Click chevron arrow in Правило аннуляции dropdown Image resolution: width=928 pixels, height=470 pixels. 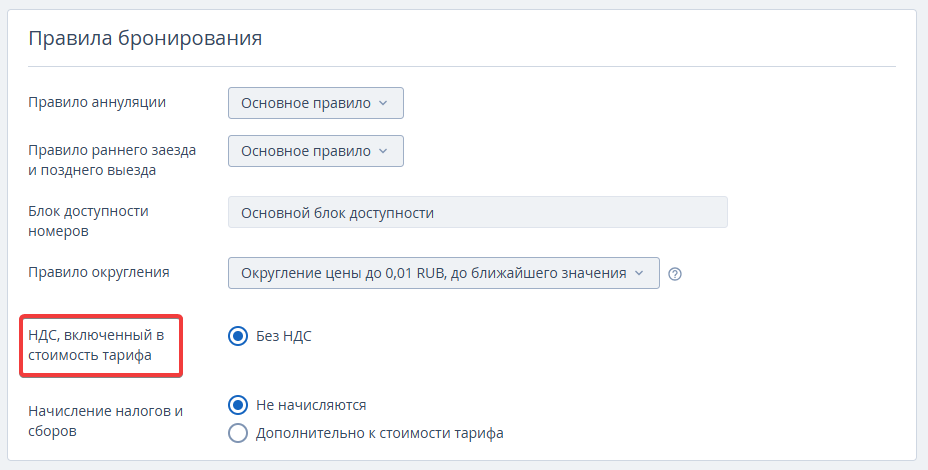383,103
